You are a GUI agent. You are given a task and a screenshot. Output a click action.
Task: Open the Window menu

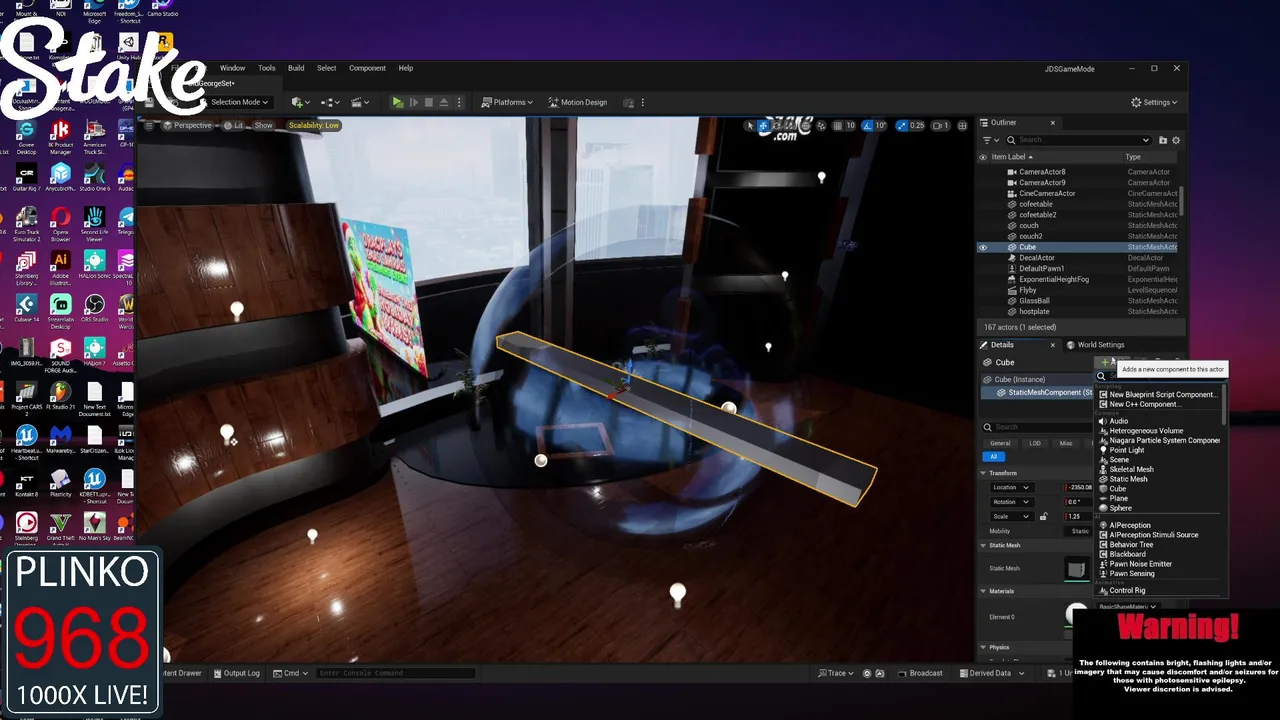pos(232,68)
